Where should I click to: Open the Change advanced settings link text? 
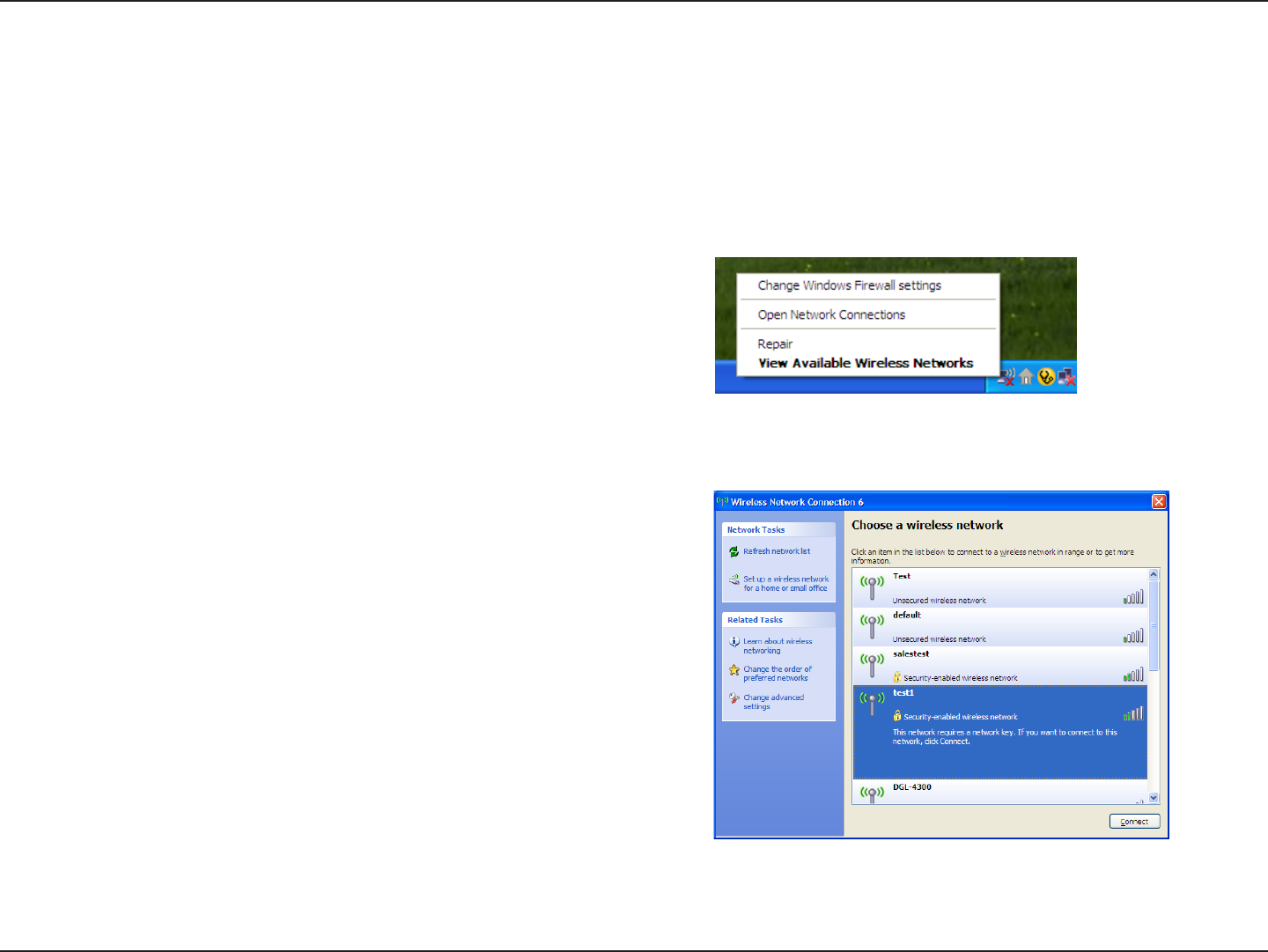tap(773, 702)
